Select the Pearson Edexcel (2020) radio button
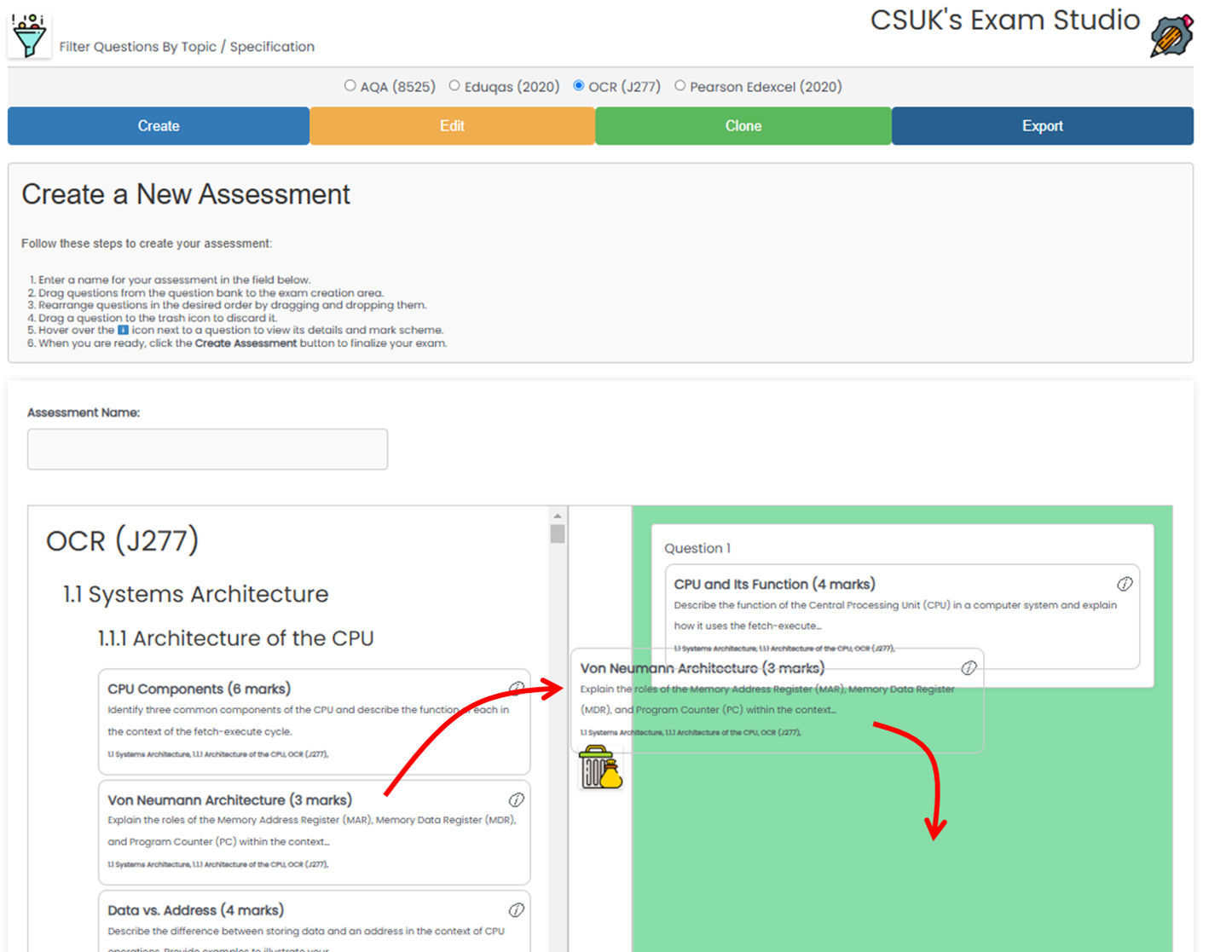1232x952 pixels. 680,86
